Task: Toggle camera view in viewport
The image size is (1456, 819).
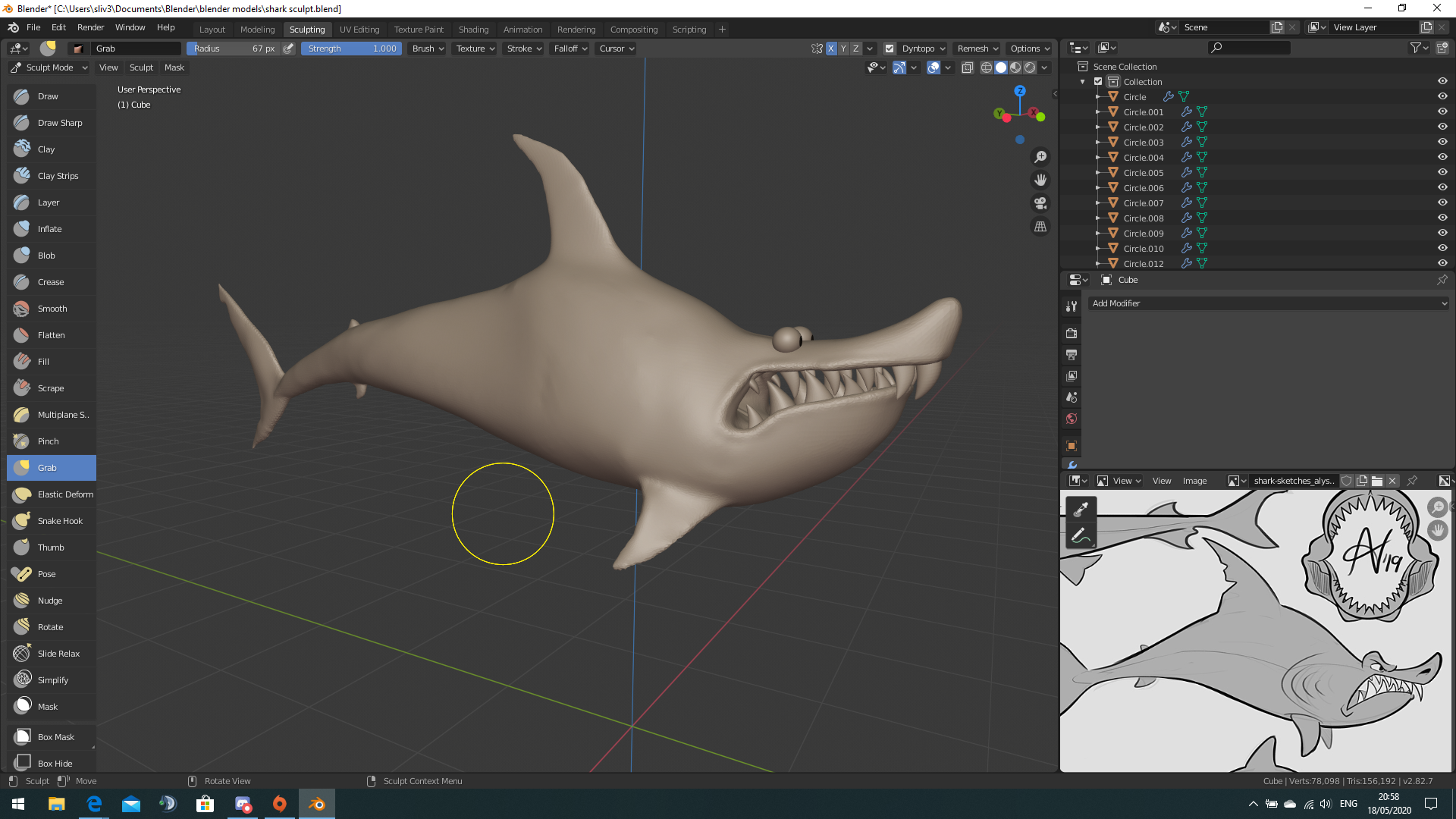Action: 1040,203
